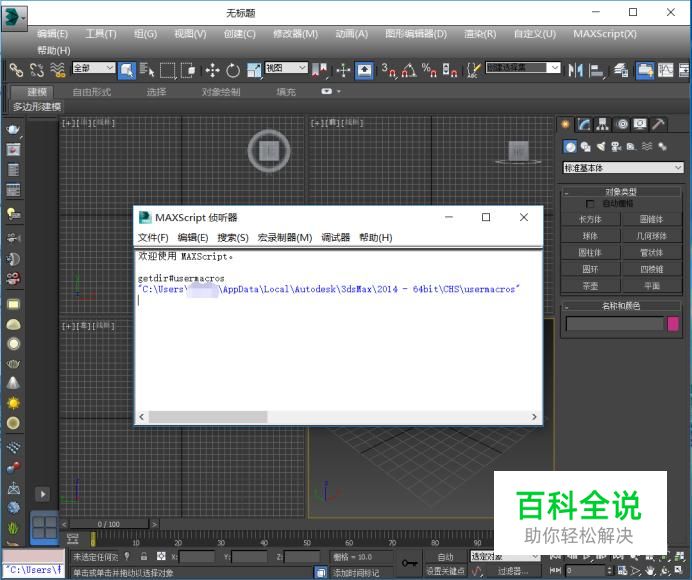The height and width of the screenshot is (580, 692).
Task: Select the Shapes category icon
Action: point(586,147)
